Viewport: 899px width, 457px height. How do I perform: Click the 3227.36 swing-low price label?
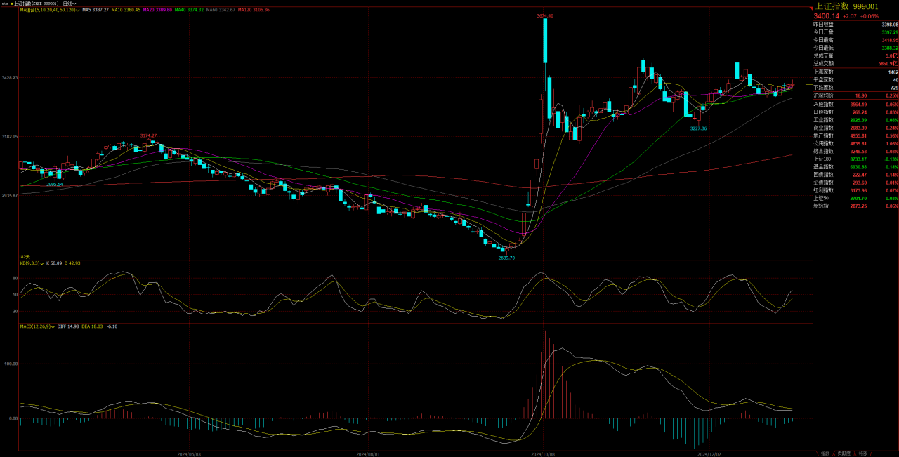pos(699,128)
